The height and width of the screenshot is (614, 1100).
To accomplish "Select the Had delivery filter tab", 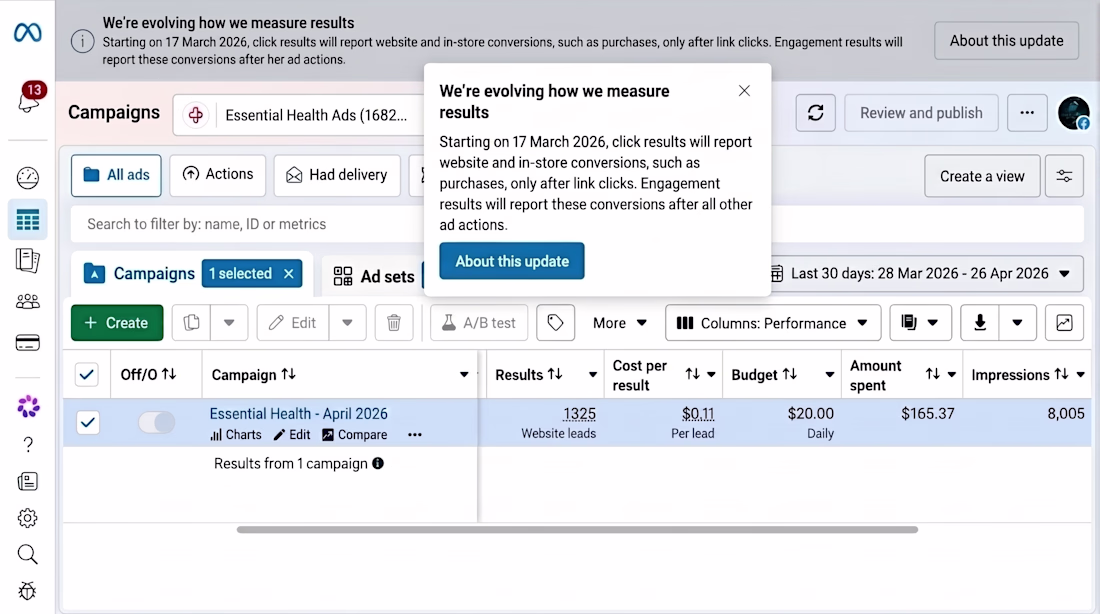I will click(x=337, y=175).
